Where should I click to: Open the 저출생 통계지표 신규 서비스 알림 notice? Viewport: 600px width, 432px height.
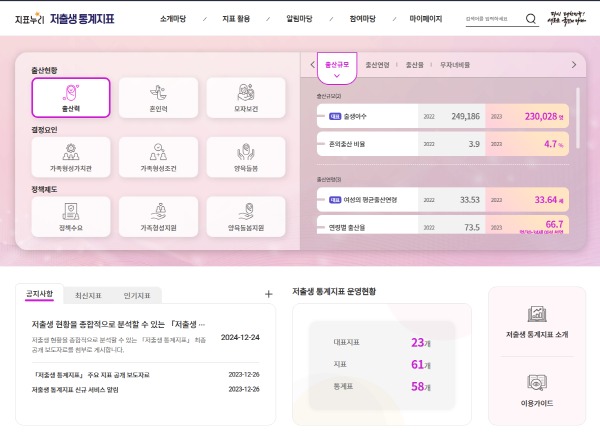point(75,389)
